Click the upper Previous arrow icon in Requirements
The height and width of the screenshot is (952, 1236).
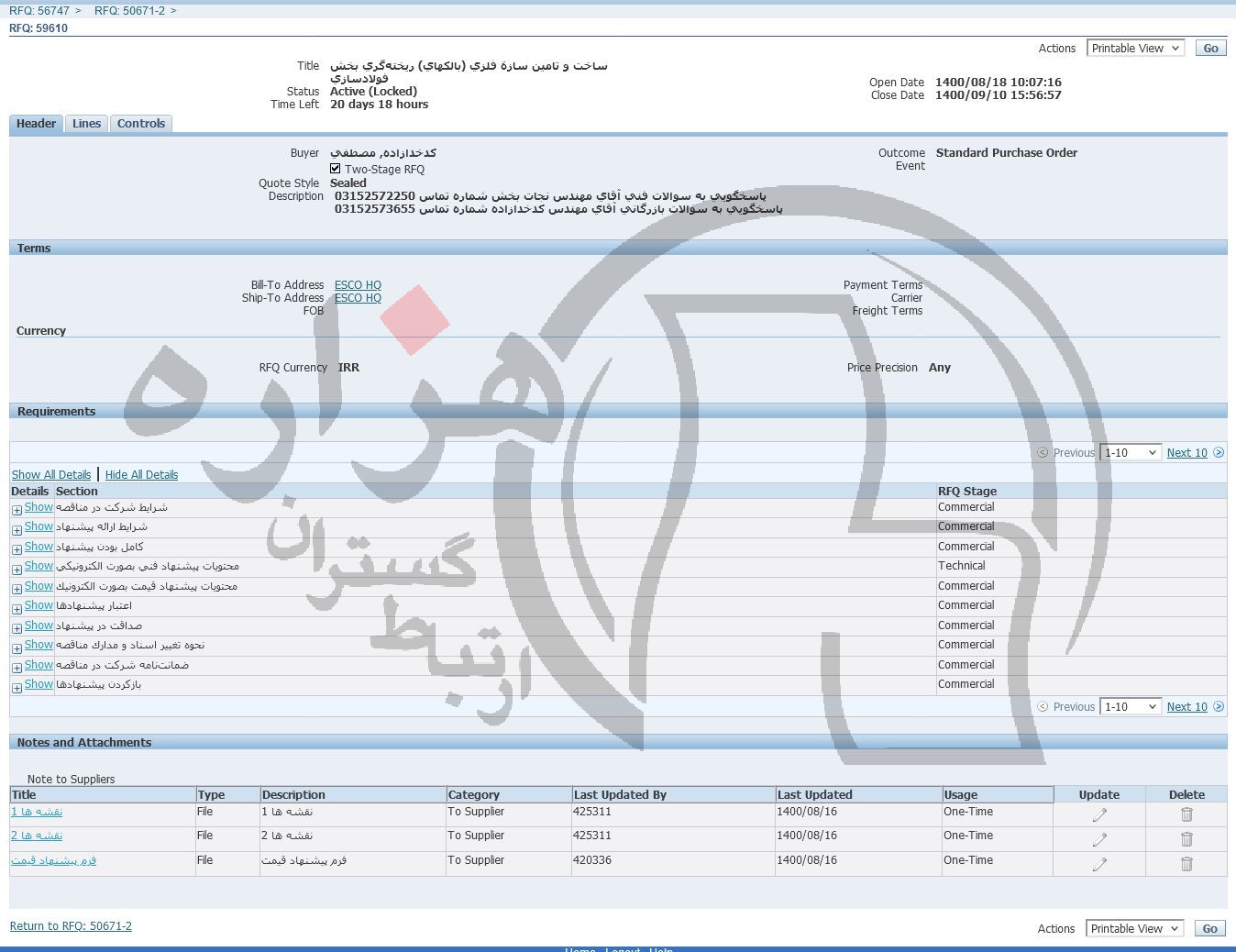[1043, 452]
